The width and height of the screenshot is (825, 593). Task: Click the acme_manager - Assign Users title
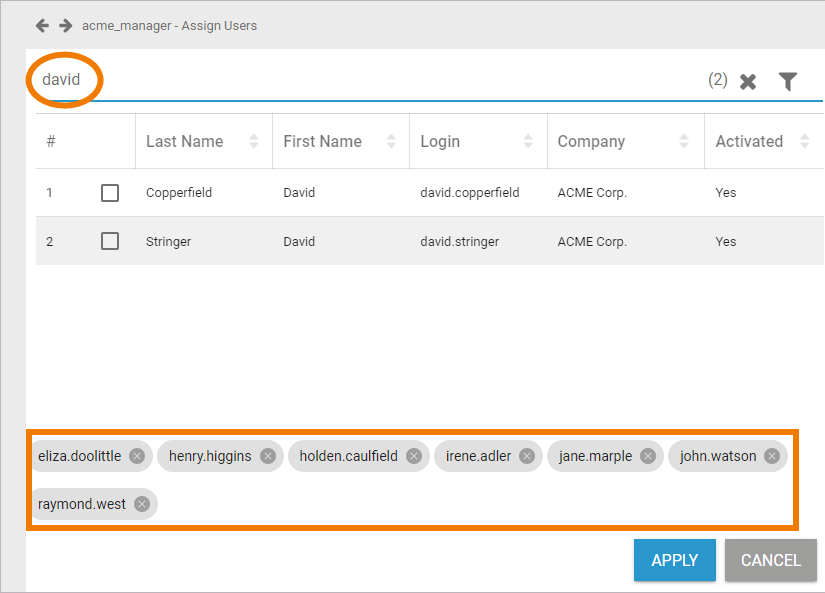click(169, 26)
